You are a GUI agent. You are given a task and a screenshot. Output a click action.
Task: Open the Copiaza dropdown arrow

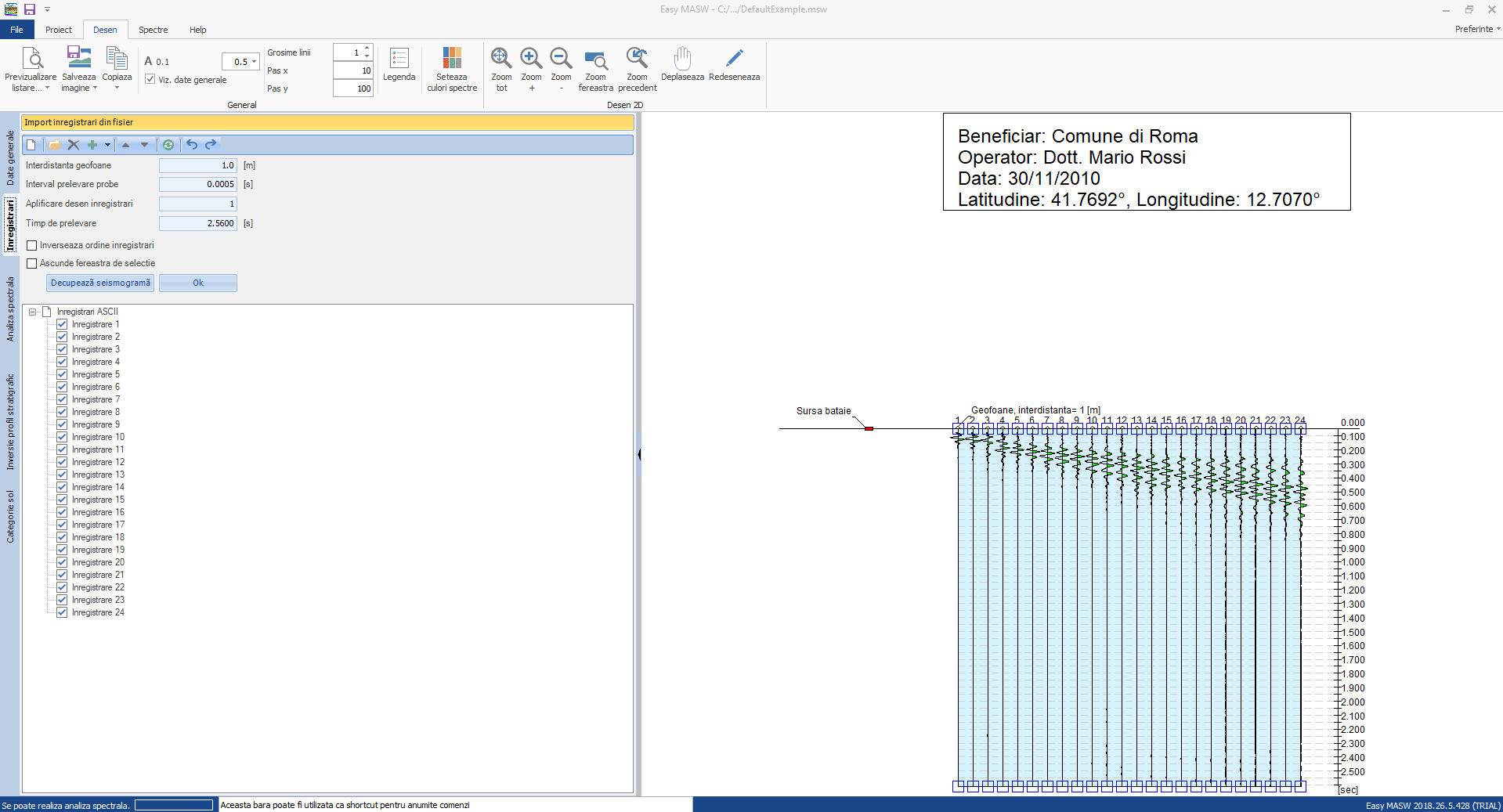[x=117, y=88]
